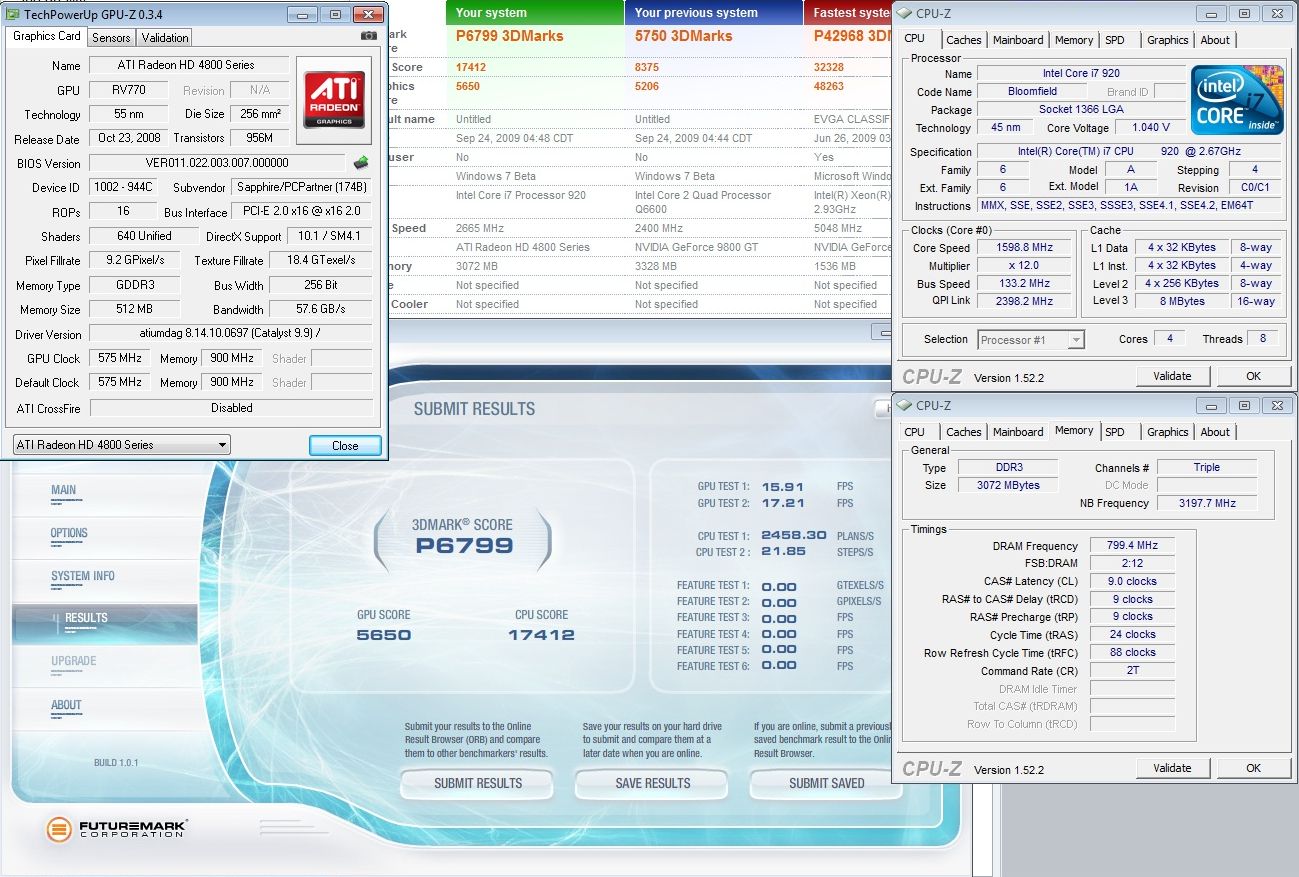Open Graphics tab in top CPU-Z window
The width and height of the screenshot is (1299, 877).
pos(1168,40)
